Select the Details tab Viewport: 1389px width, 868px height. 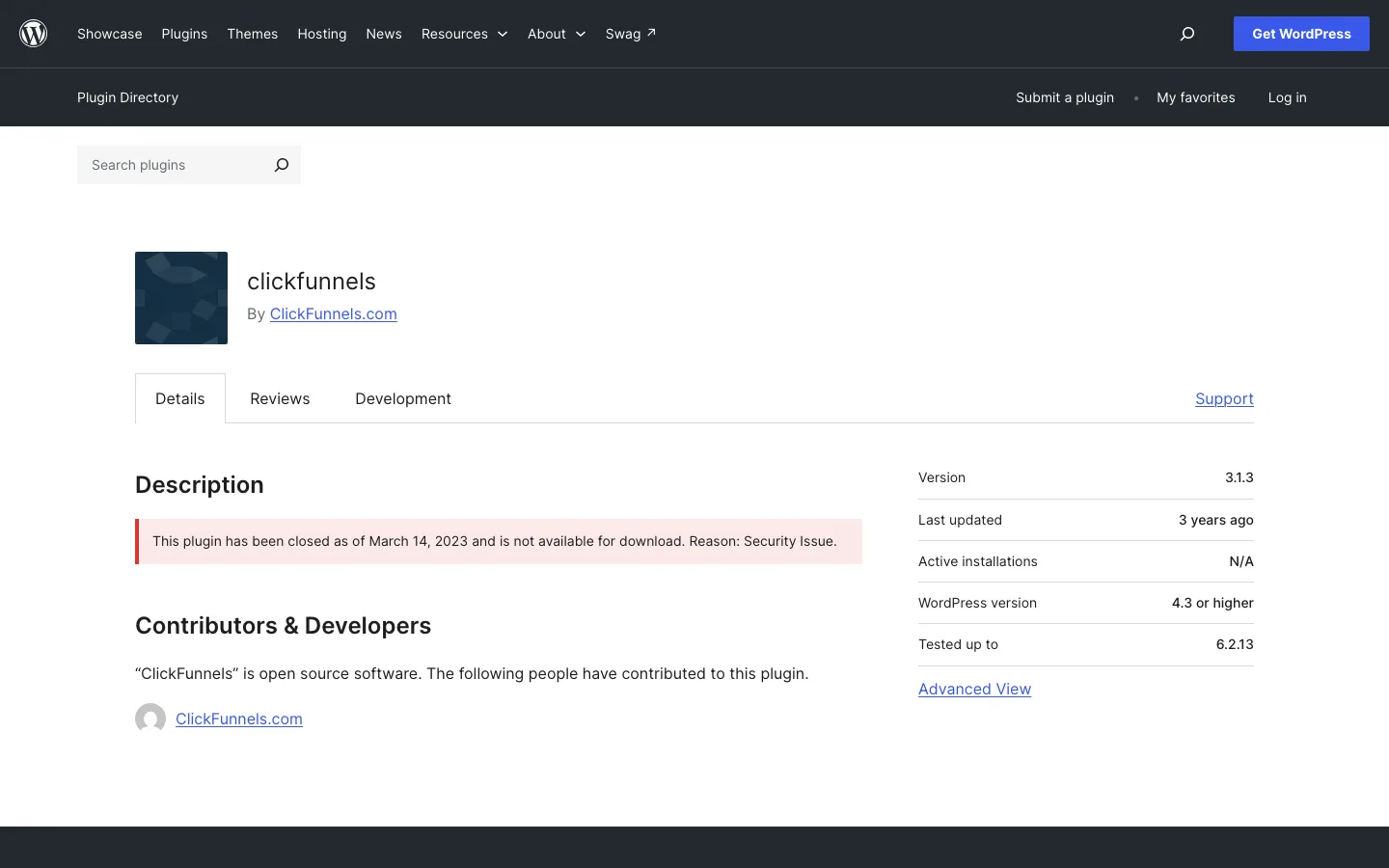pyautogui.click(x=180, y=398)
